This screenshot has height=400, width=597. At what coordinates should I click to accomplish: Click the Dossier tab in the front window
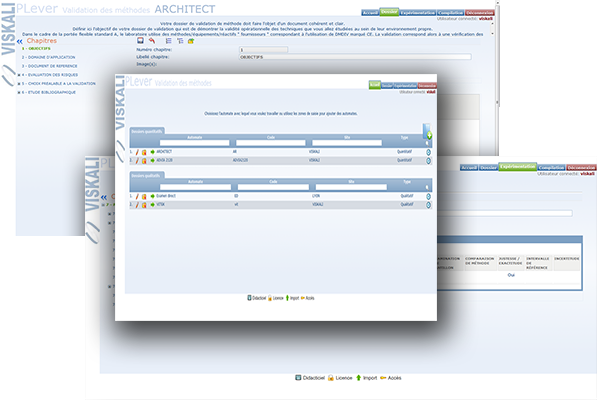click(387, 86)
